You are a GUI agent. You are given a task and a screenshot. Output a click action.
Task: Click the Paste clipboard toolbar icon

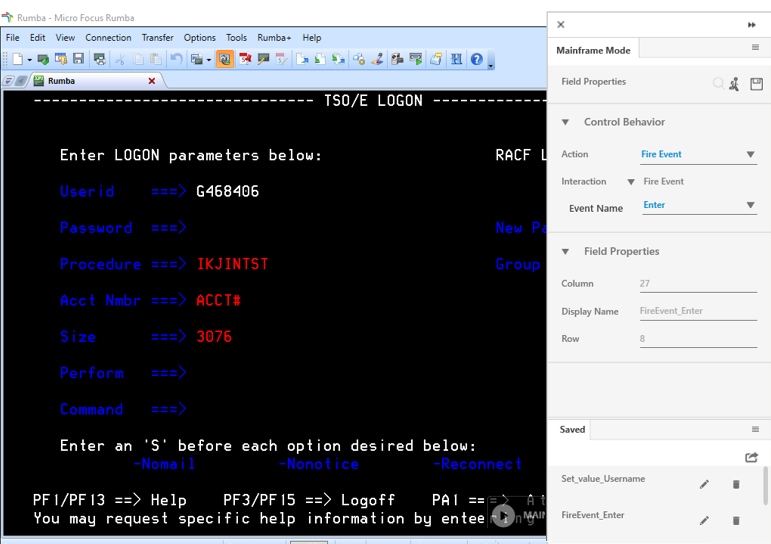pos(156,60)
